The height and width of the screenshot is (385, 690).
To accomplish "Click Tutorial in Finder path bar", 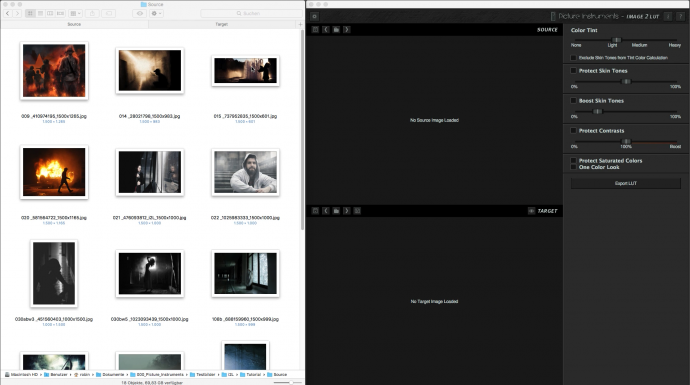I will (250, 374).
